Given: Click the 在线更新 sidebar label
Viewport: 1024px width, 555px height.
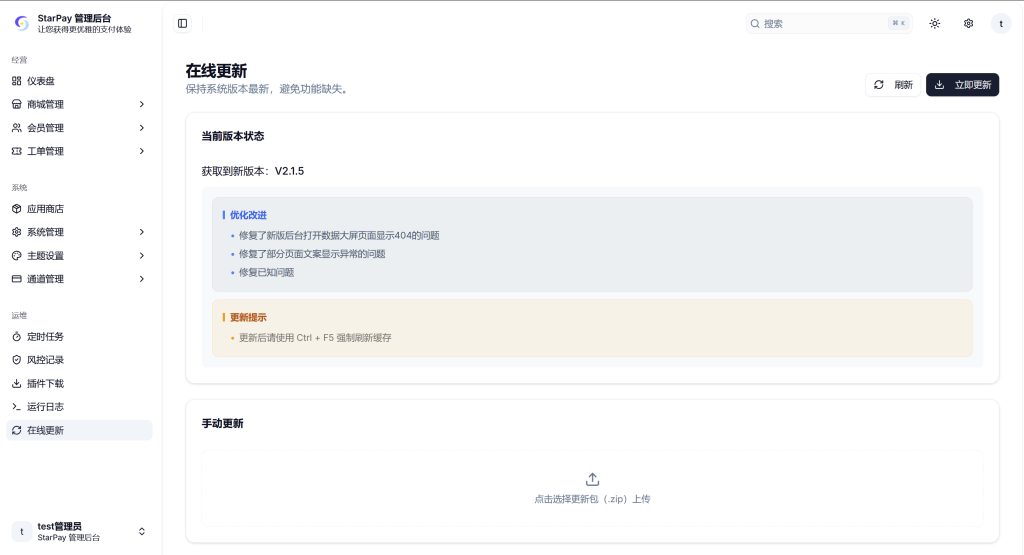Looking at the screenshot, I should (45, 430).
